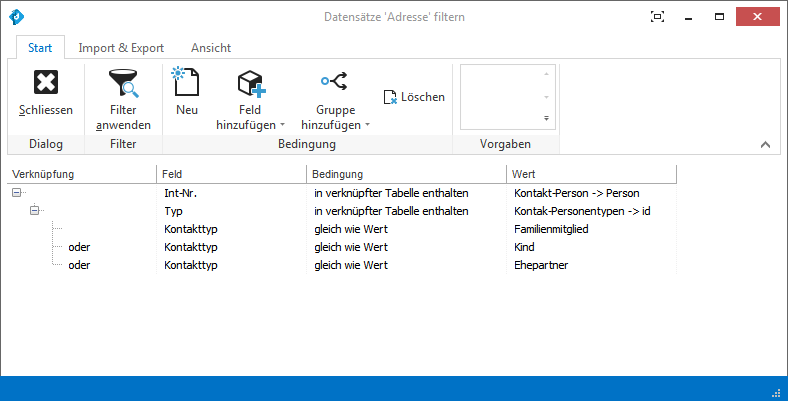The image size is (788, 401).
Task: Select the Kind value cell
Action: click(592, 247)
